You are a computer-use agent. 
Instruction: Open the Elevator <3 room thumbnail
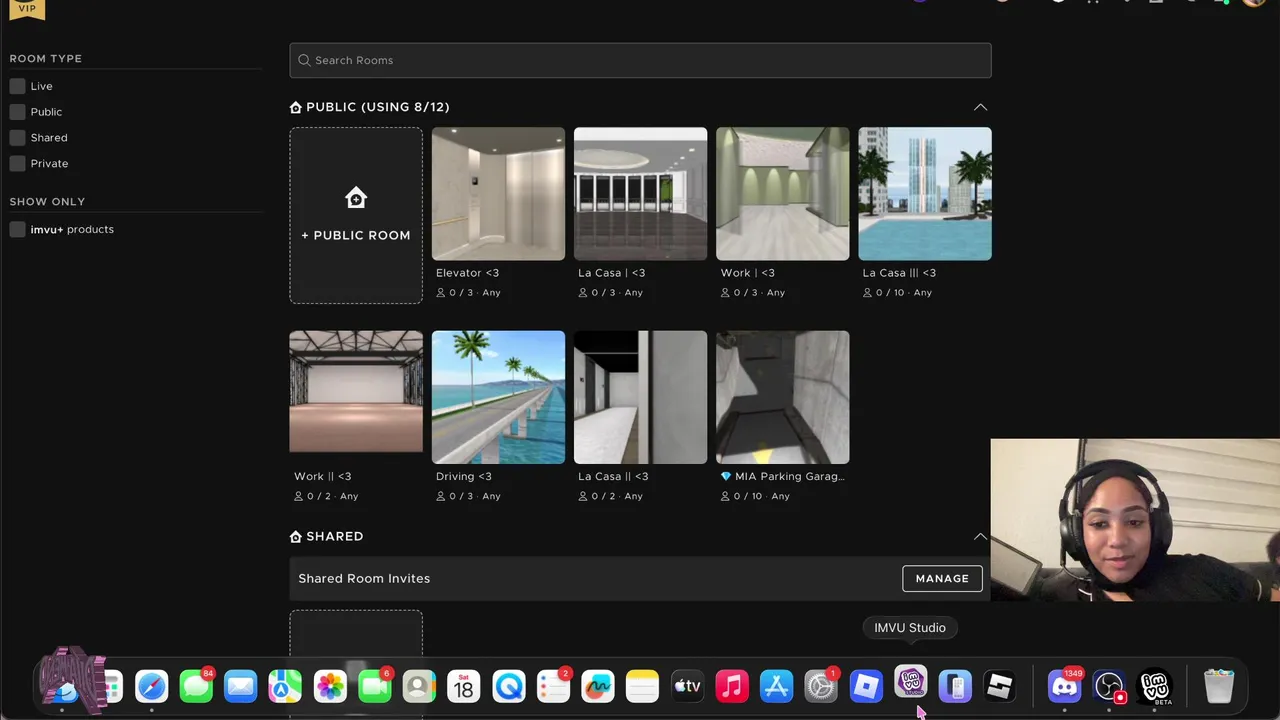[498, 193]
